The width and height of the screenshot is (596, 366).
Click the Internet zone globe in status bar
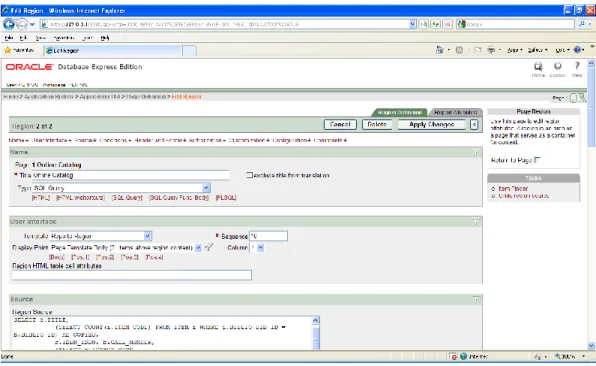point(463,356)
